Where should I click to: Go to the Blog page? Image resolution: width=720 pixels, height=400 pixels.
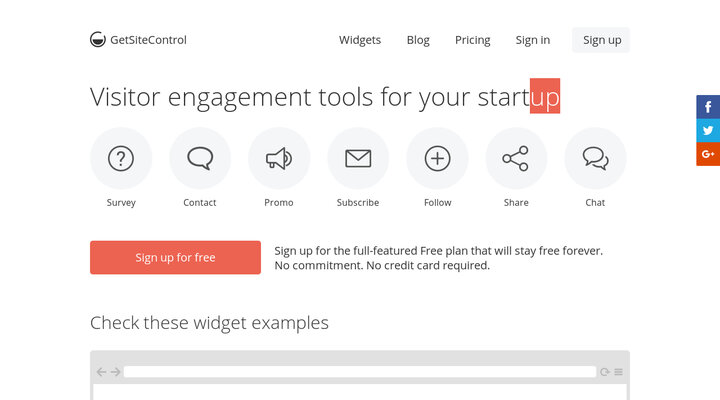point(418,40)
